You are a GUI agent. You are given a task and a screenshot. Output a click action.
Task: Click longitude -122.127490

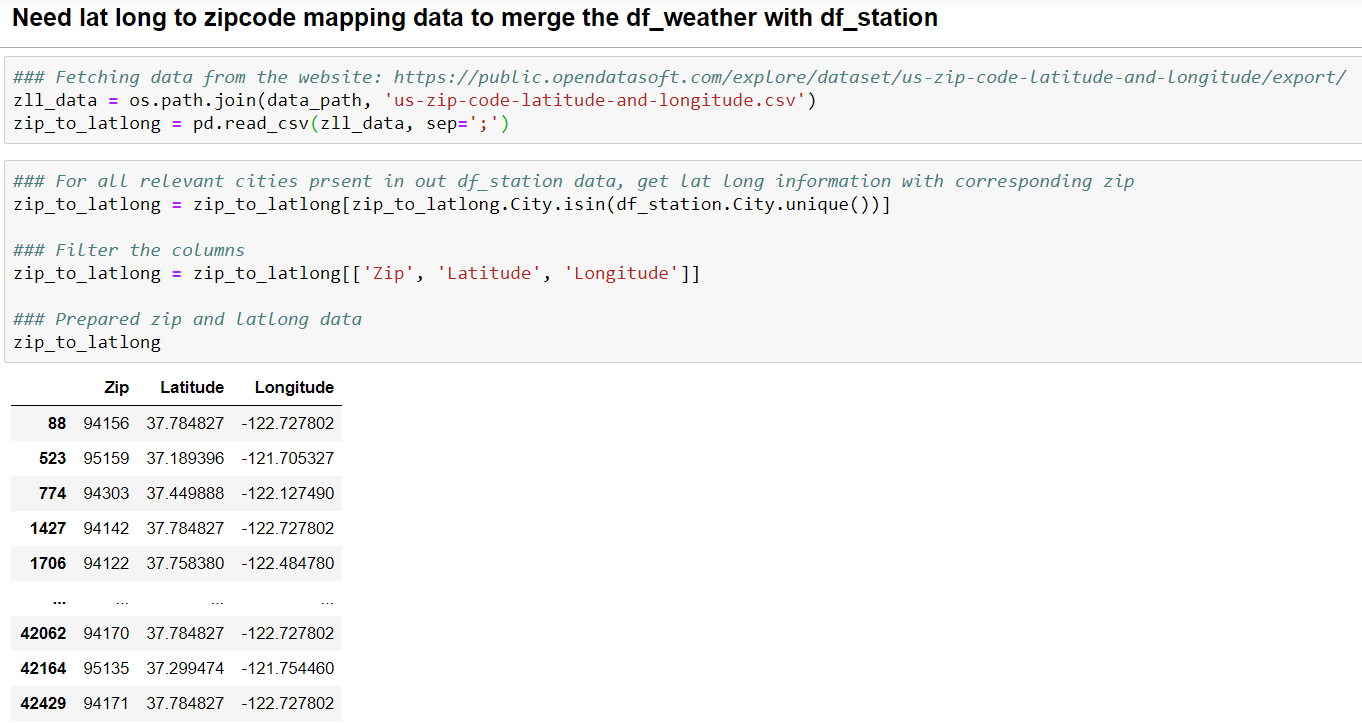[288, 493]
